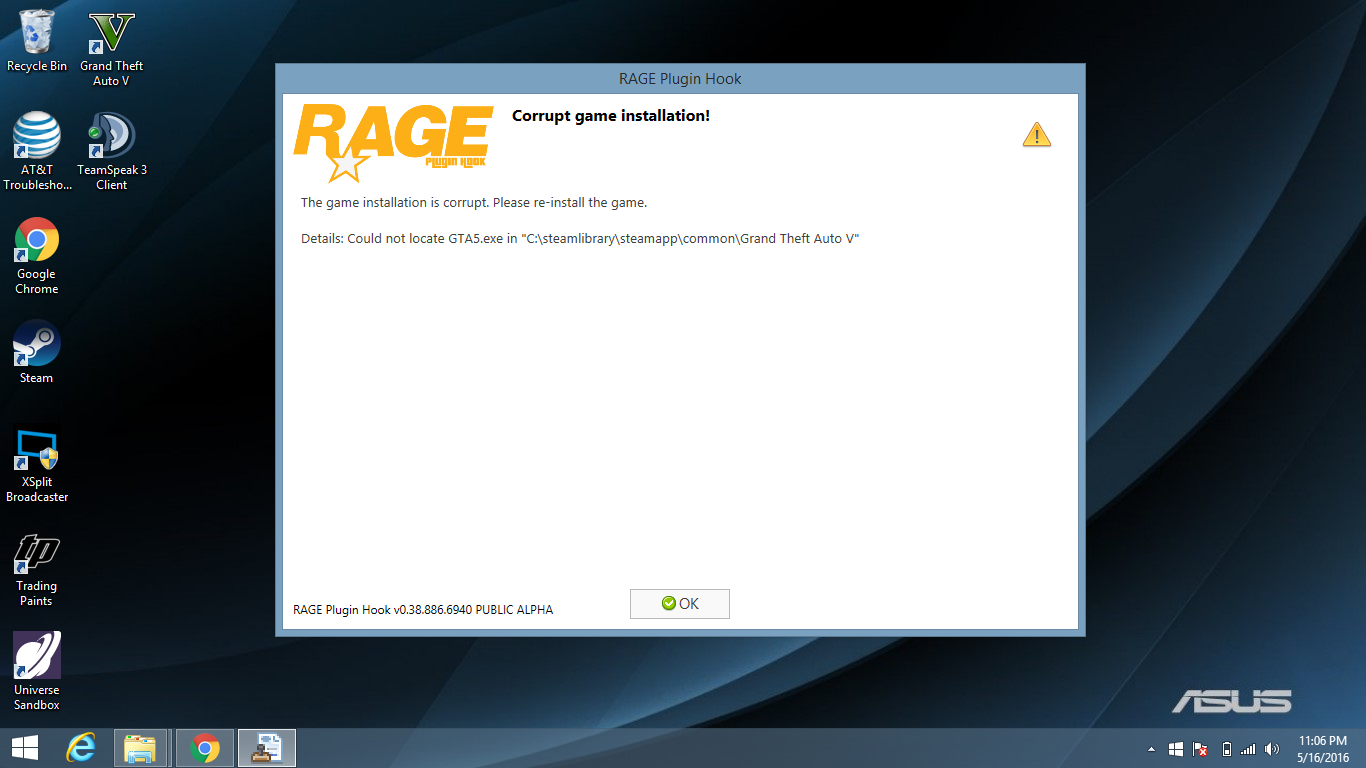Screen dimensions: 1366x768
Task: Click the white Windows flag tray icon
Action: pos(1176,749)
